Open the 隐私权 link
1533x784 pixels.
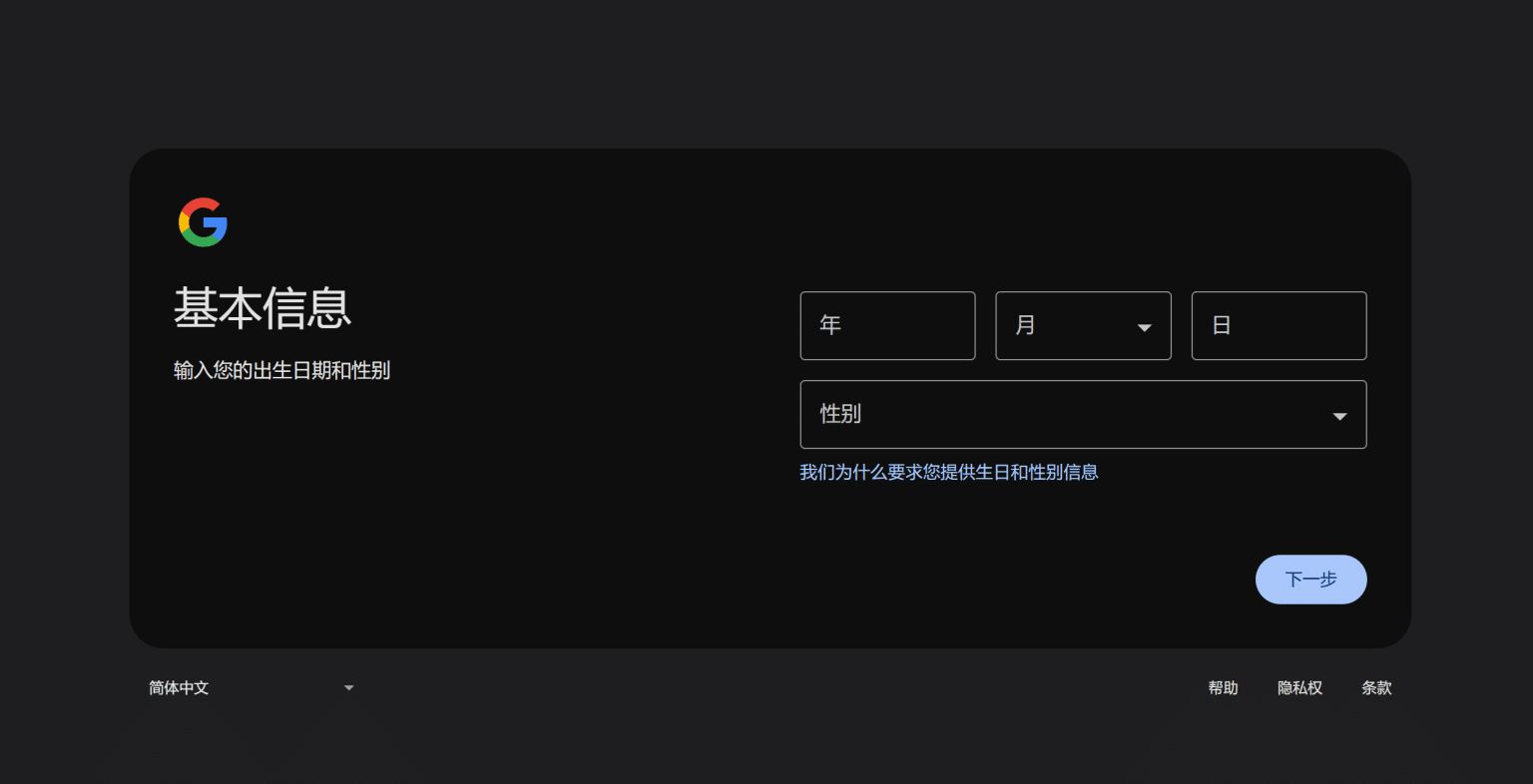tap(1299, 687)
